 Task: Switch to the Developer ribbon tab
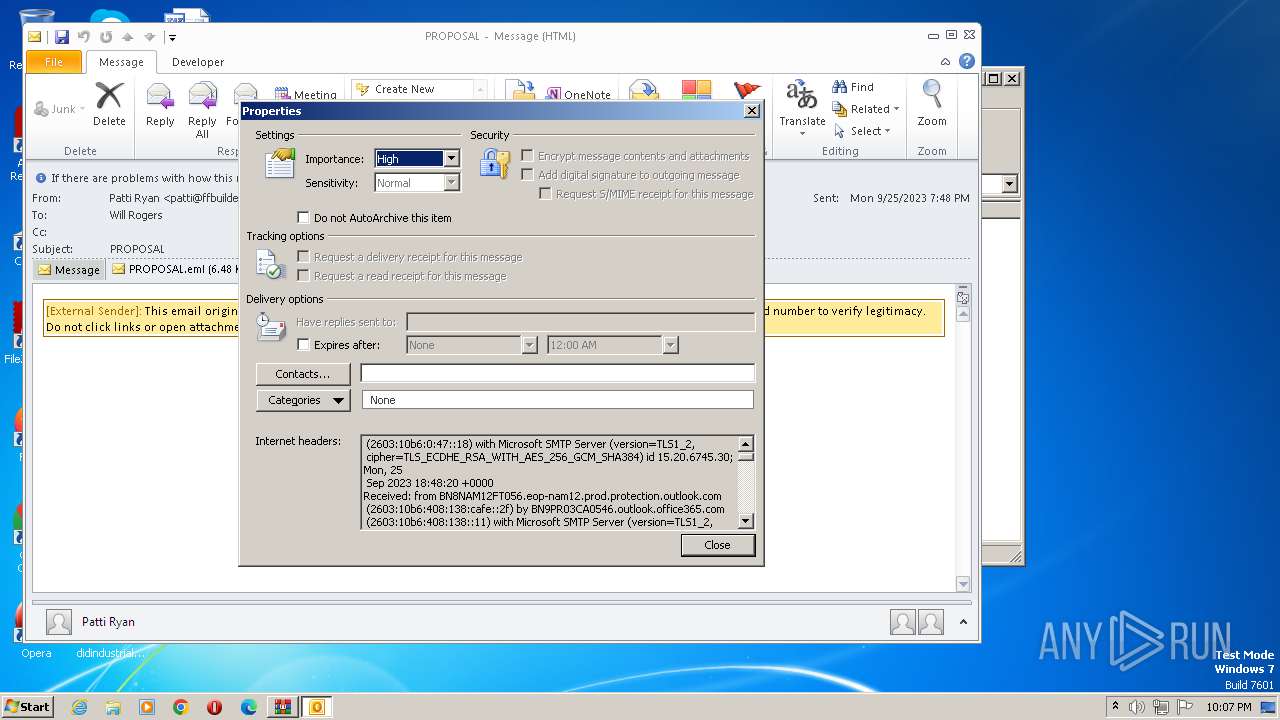[198, 62]
